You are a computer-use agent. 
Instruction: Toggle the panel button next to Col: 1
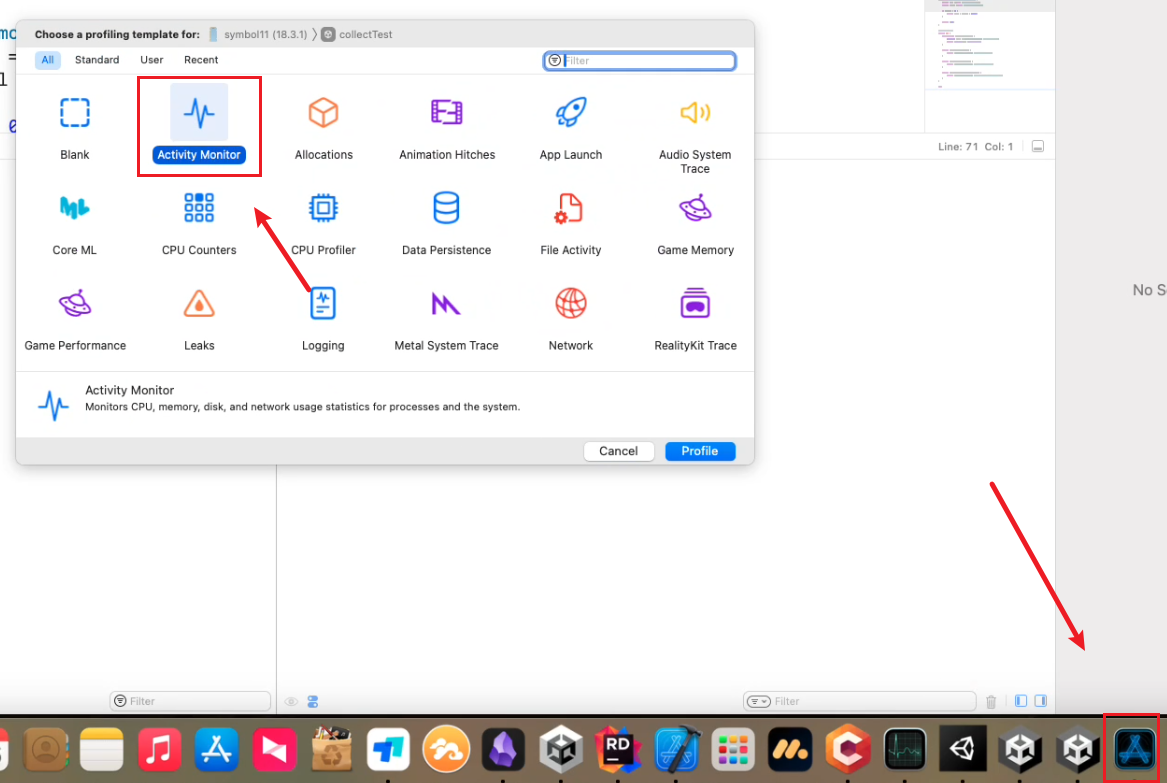(1037, 147)
